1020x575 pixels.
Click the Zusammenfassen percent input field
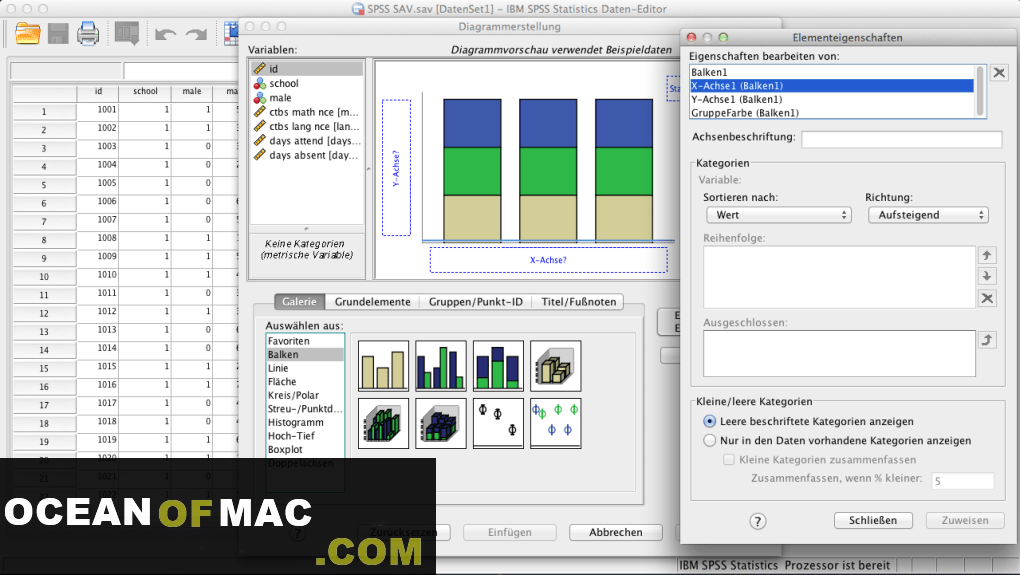[x=963, y=481]
